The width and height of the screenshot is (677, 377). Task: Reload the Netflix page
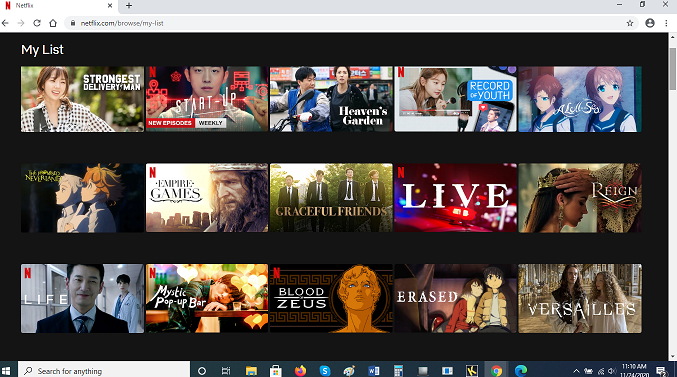click(37, 23)
